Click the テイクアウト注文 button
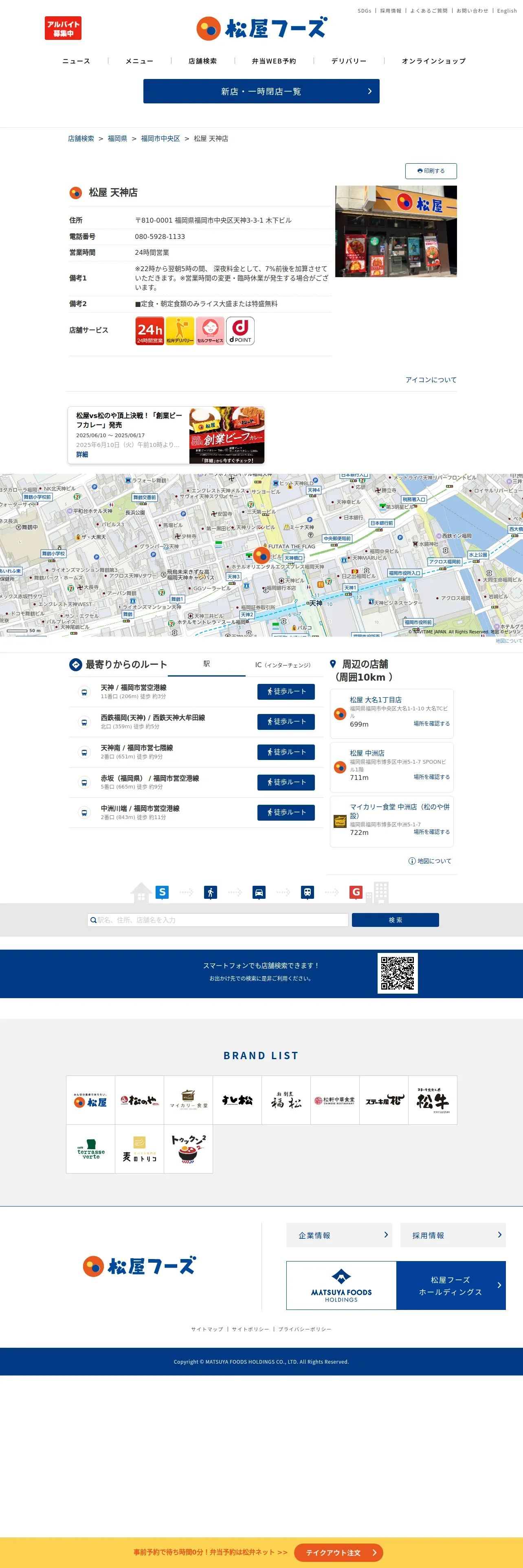 click(x=338, y=1553)
